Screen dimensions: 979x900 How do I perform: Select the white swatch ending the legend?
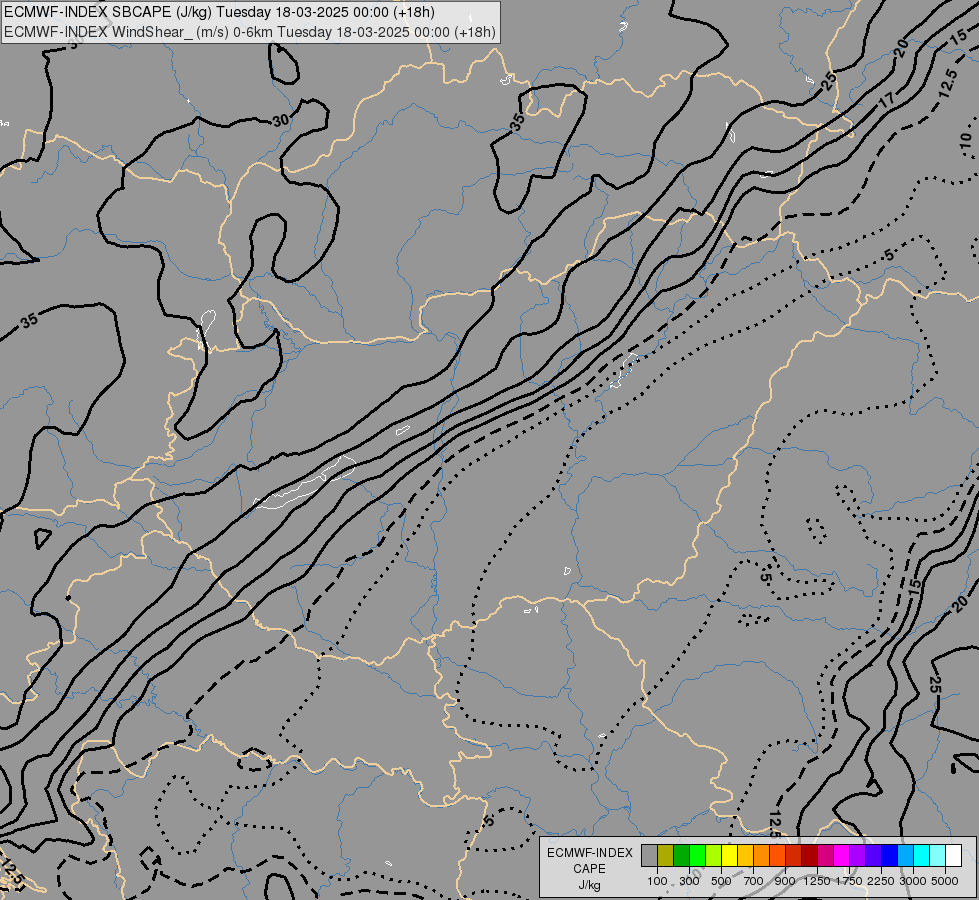[x=954, y=855]
